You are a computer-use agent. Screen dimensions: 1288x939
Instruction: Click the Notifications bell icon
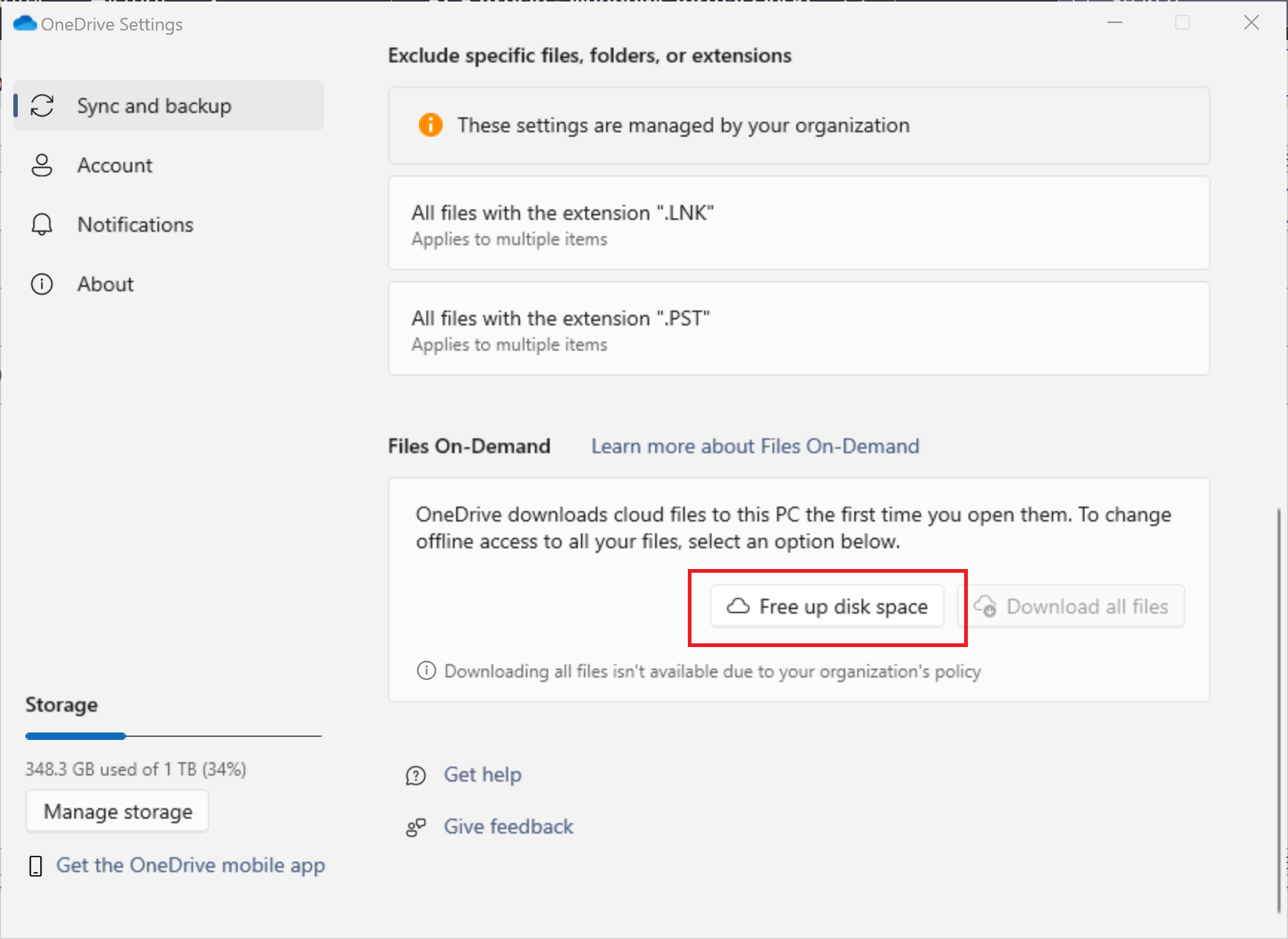42,224
